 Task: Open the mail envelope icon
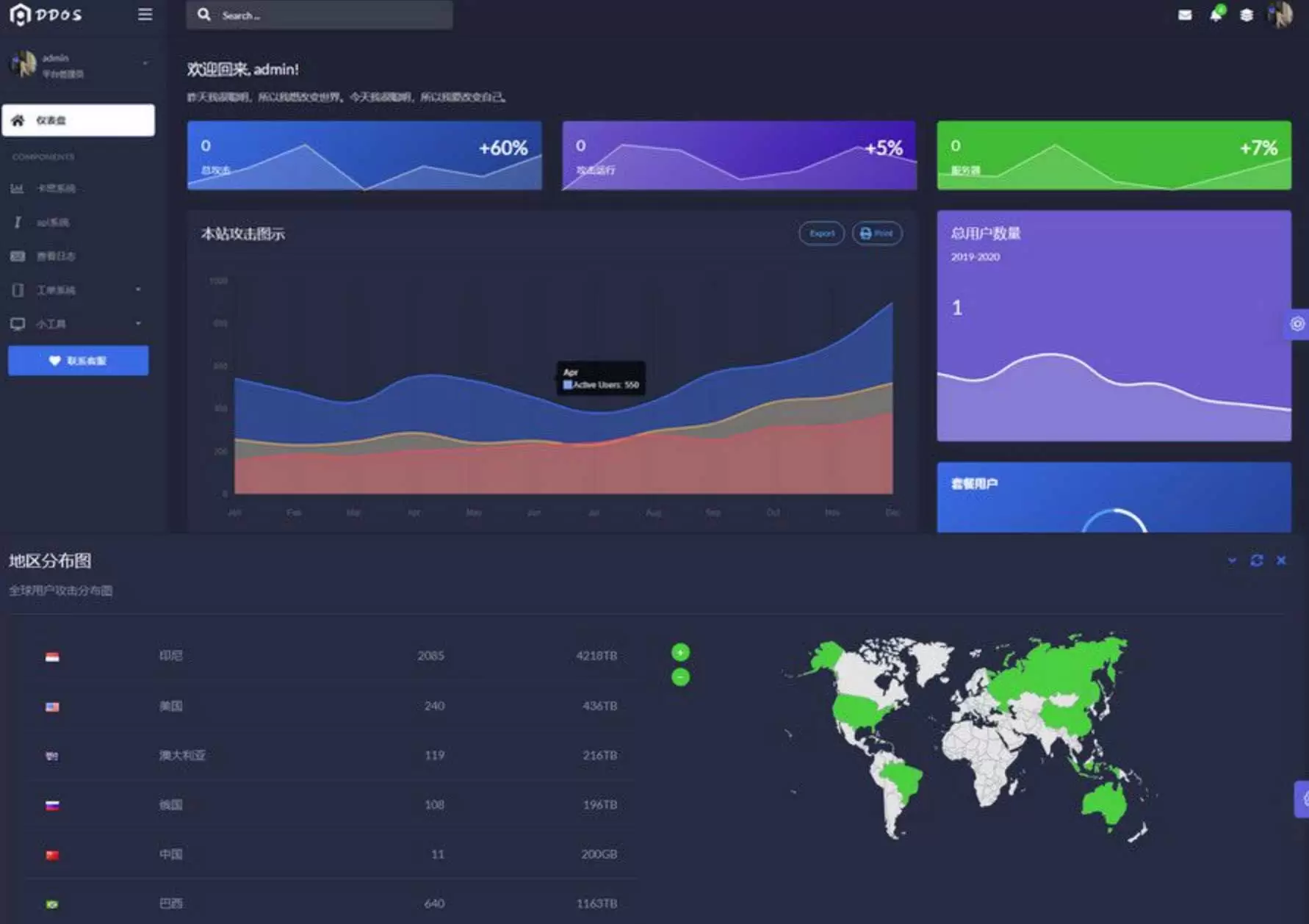pyautogui.click(x=1185, y=15)
